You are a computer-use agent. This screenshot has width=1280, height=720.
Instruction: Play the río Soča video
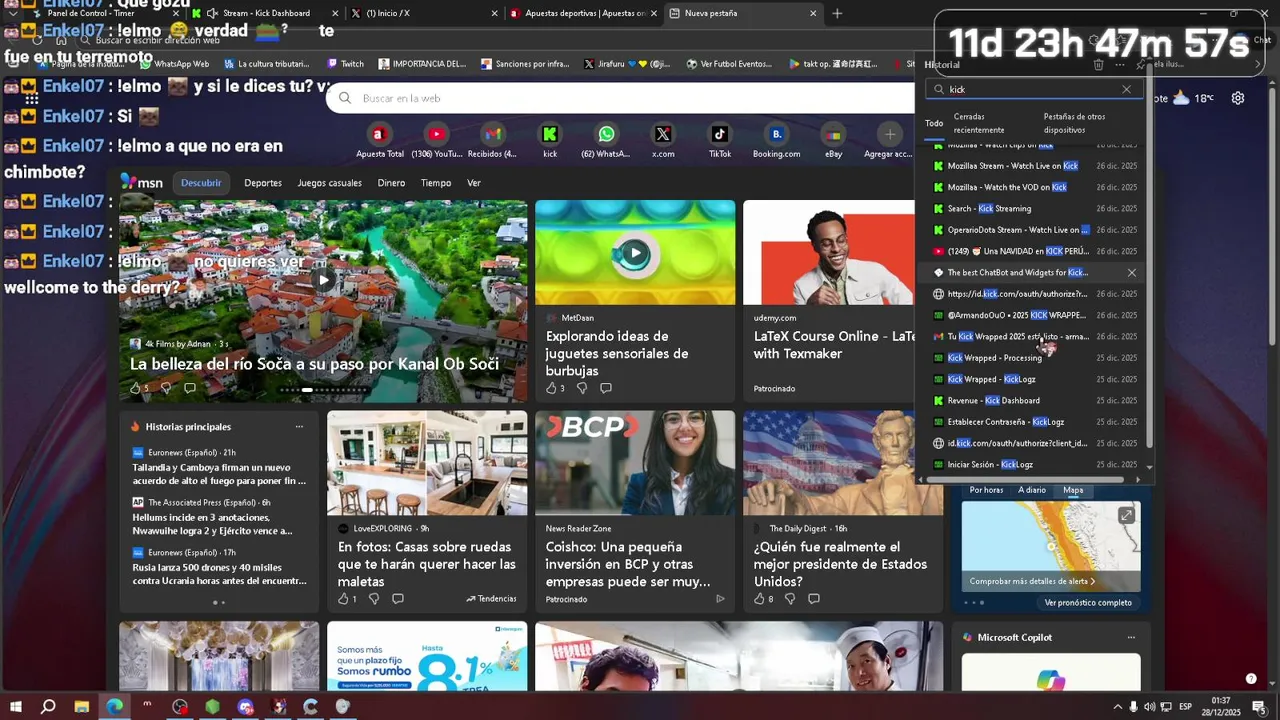click(x=323, y=281)
